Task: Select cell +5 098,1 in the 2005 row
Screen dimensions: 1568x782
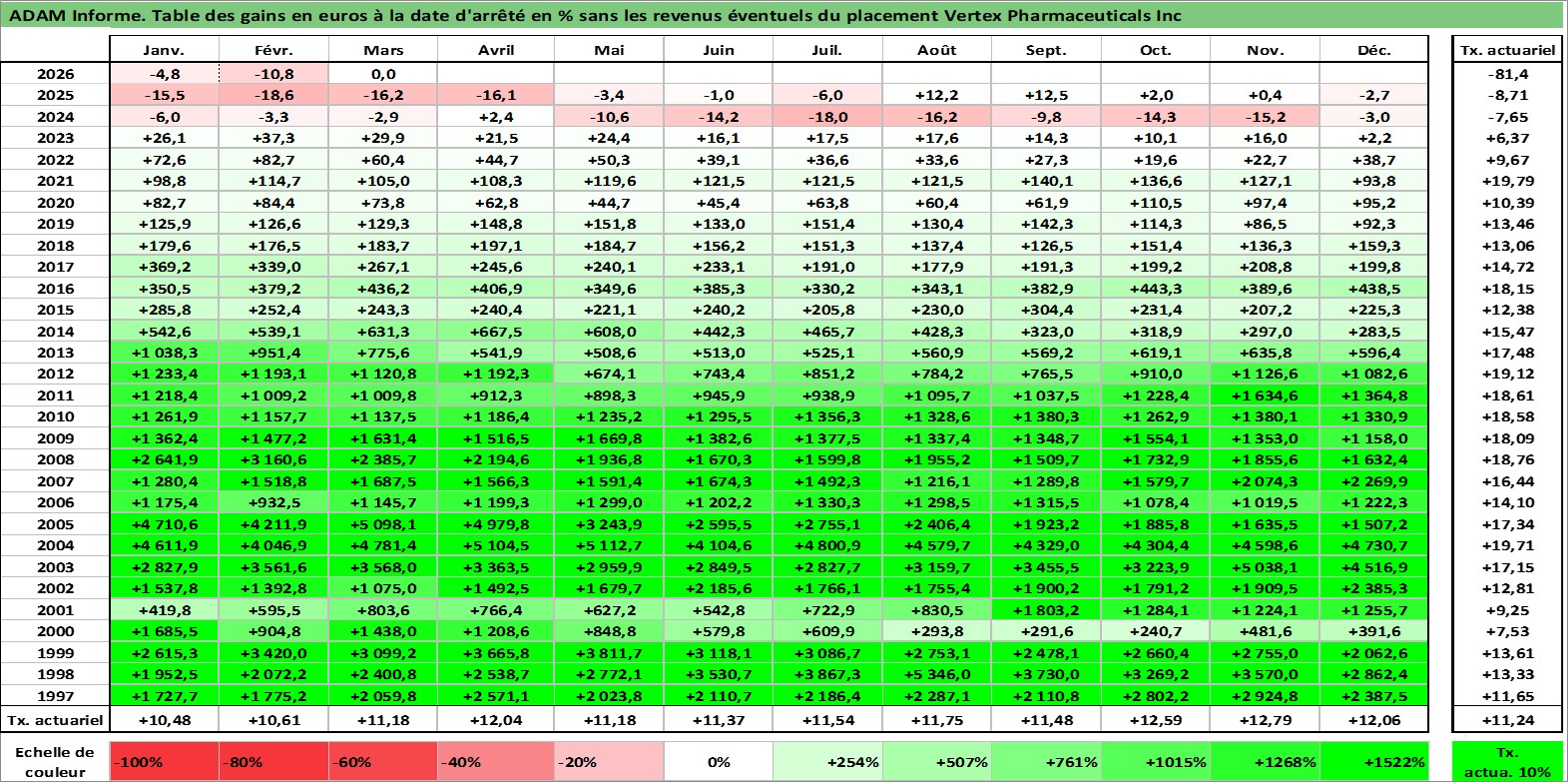Action: [383, 524]
